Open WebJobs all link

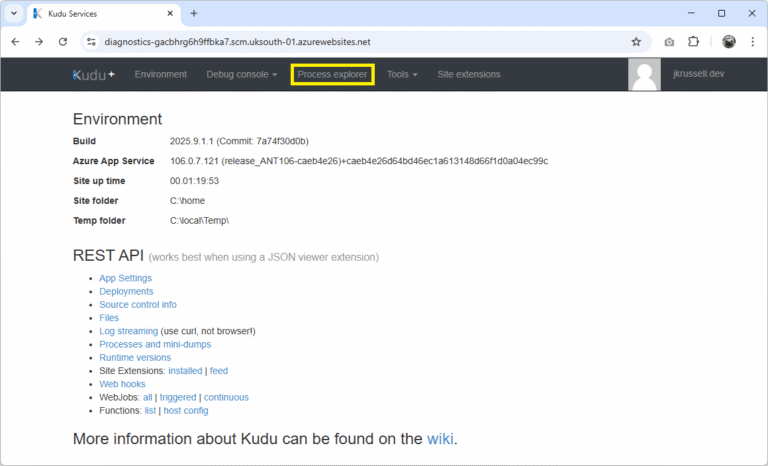click(x=147, y=397)
